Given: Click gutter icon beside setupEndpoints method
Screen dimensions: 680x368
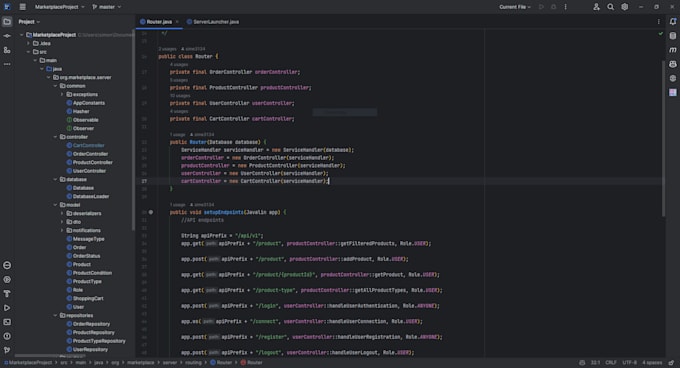Looking at the screenshot, I should pos(150,212).
